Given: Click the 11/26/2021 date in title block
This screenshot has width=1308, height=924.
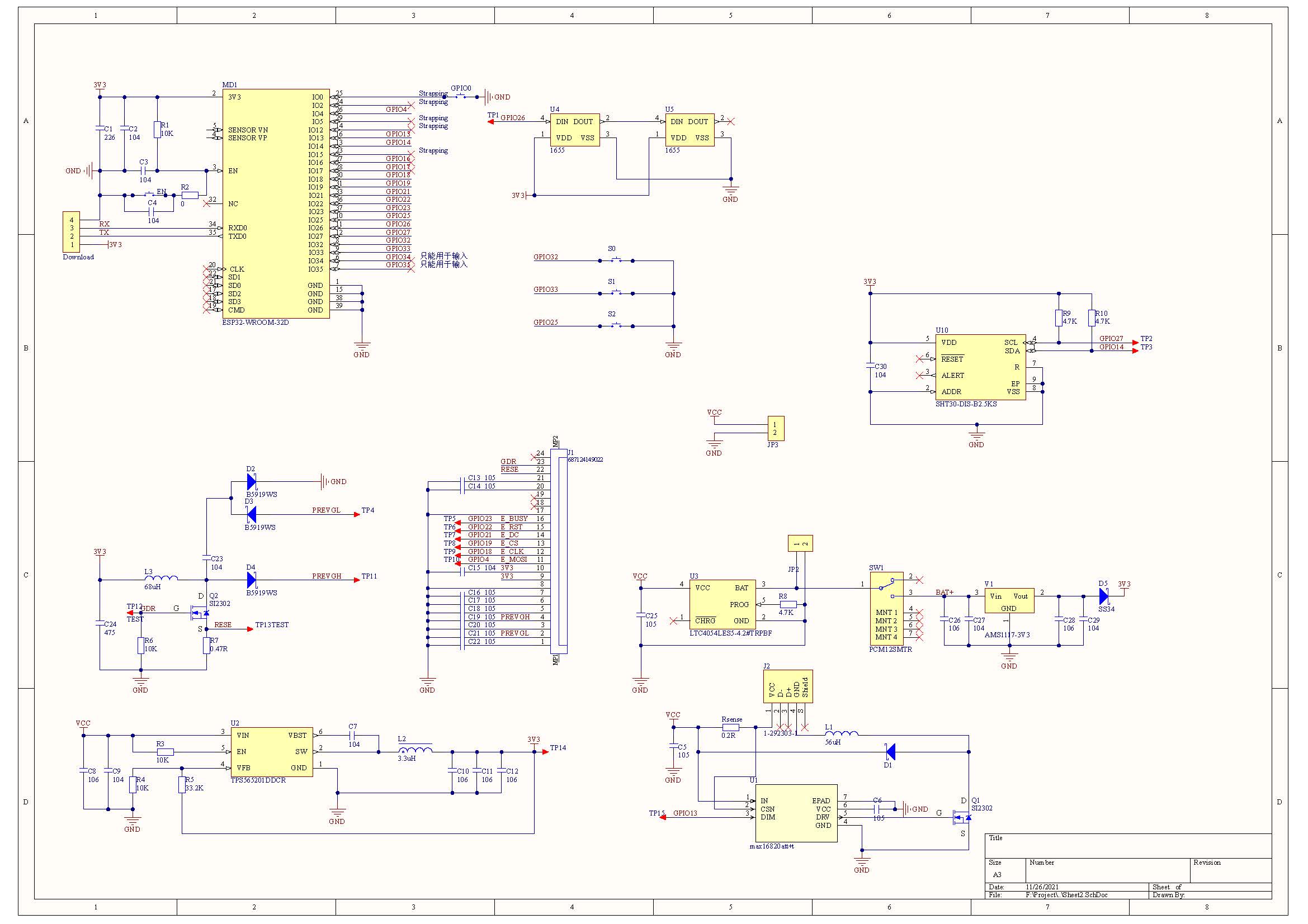Looking at the screenshot, I should click(1042, 887).
